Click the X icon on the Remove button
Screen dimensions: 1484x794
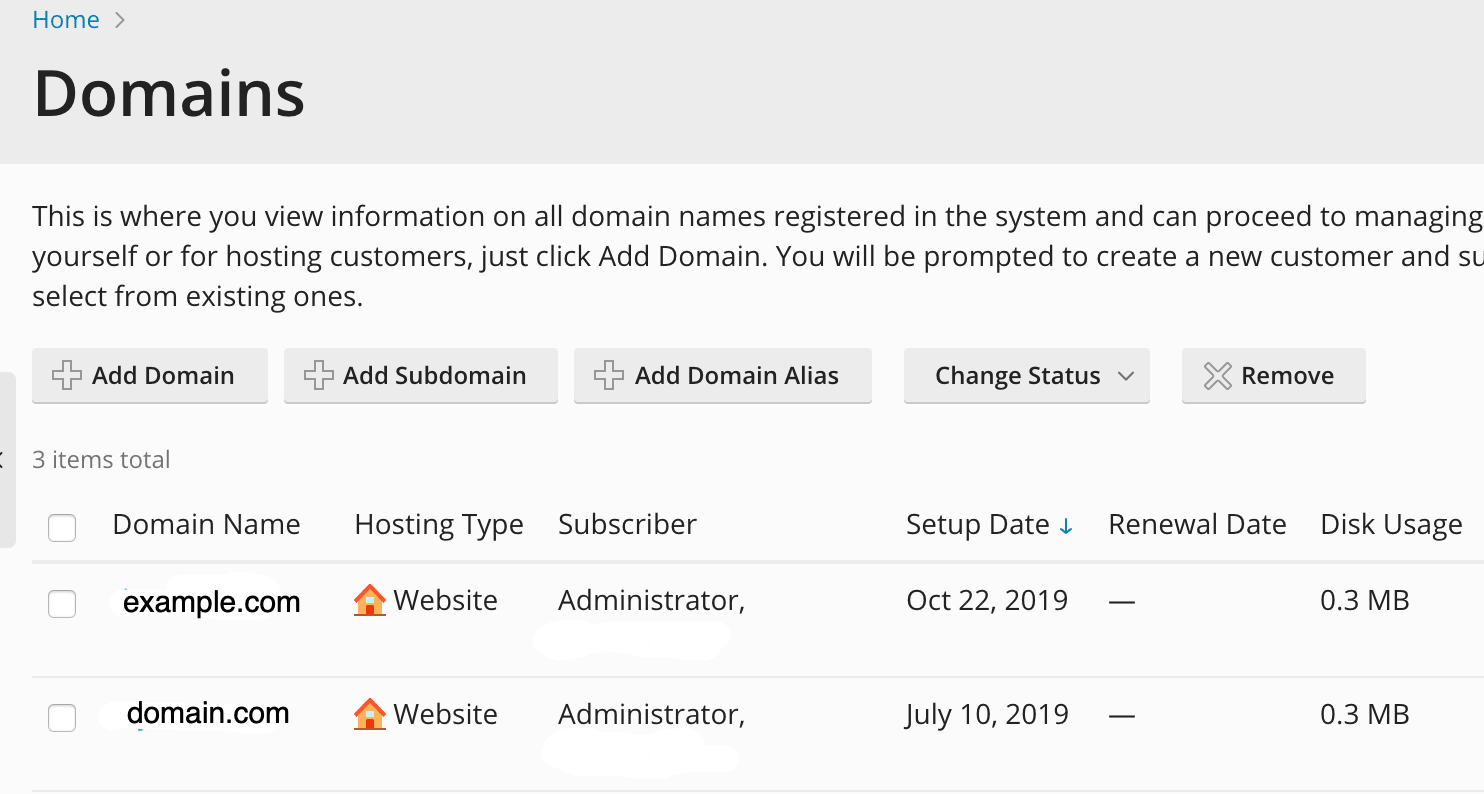[1216, 375]
